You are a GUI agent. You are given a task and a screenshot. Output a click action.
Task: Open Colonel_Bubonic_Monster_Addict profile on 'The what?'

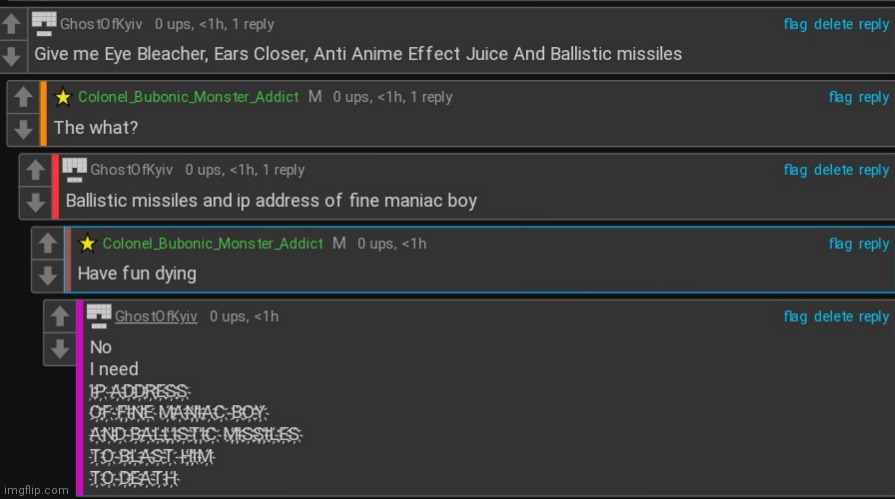click(188, 97)
